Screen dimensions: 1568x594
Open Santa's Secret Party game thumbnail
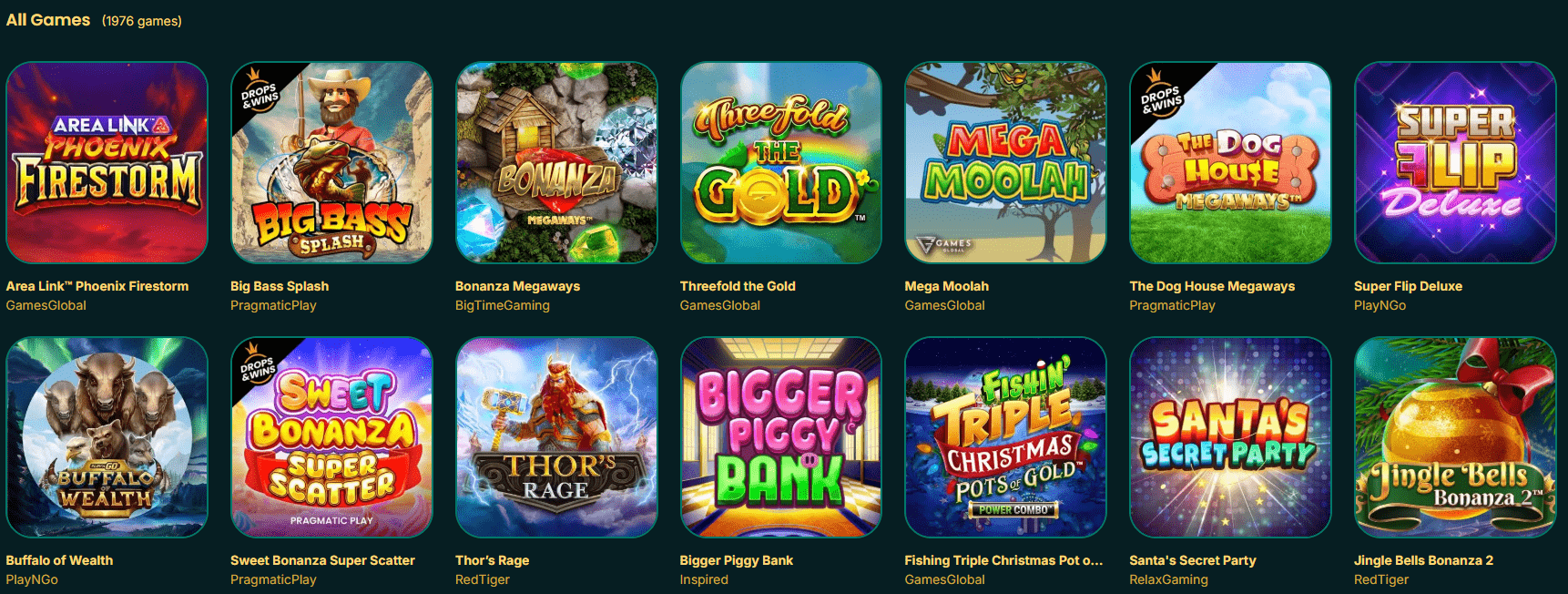point(1230,437)
